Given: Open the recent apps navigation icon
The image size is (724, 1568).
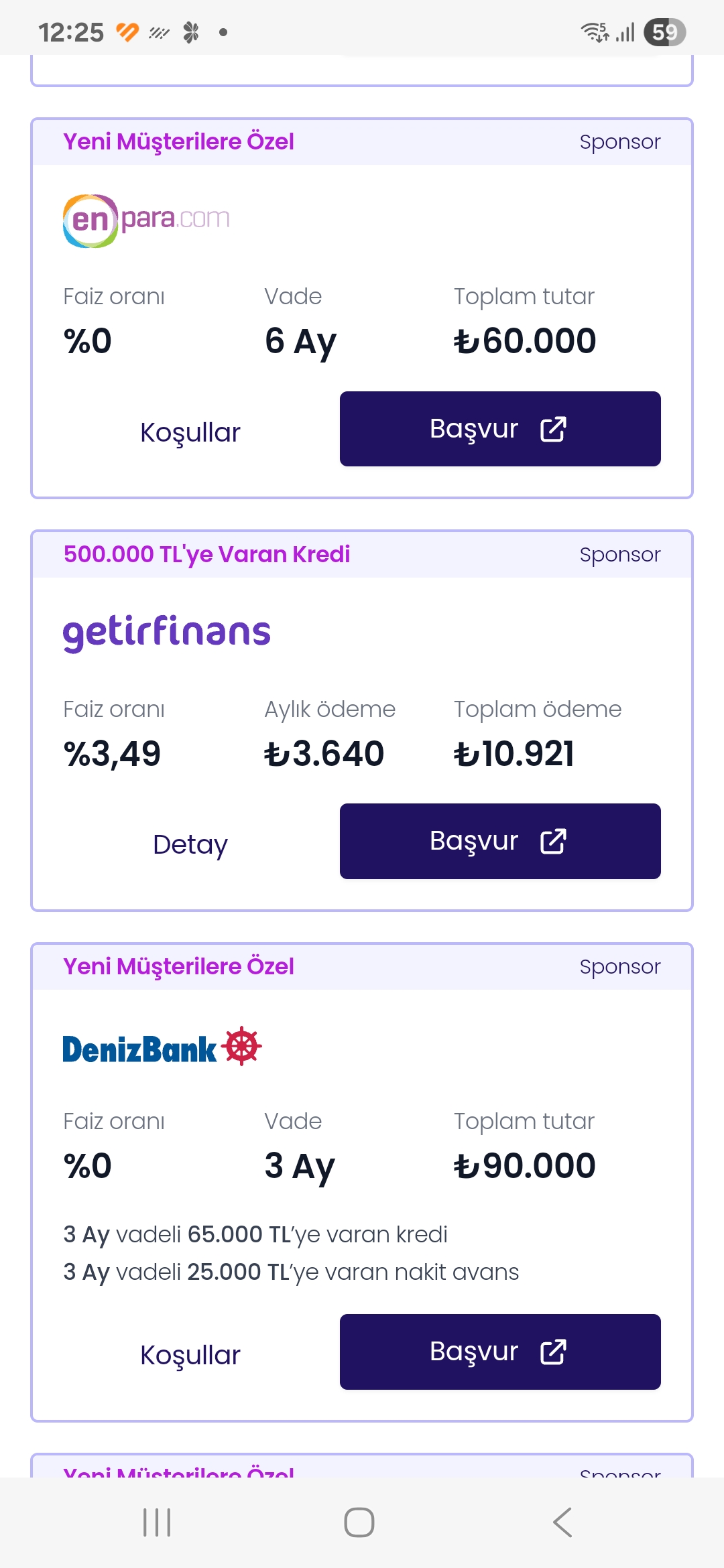Looking at the screenshot, I should 157,1522.
